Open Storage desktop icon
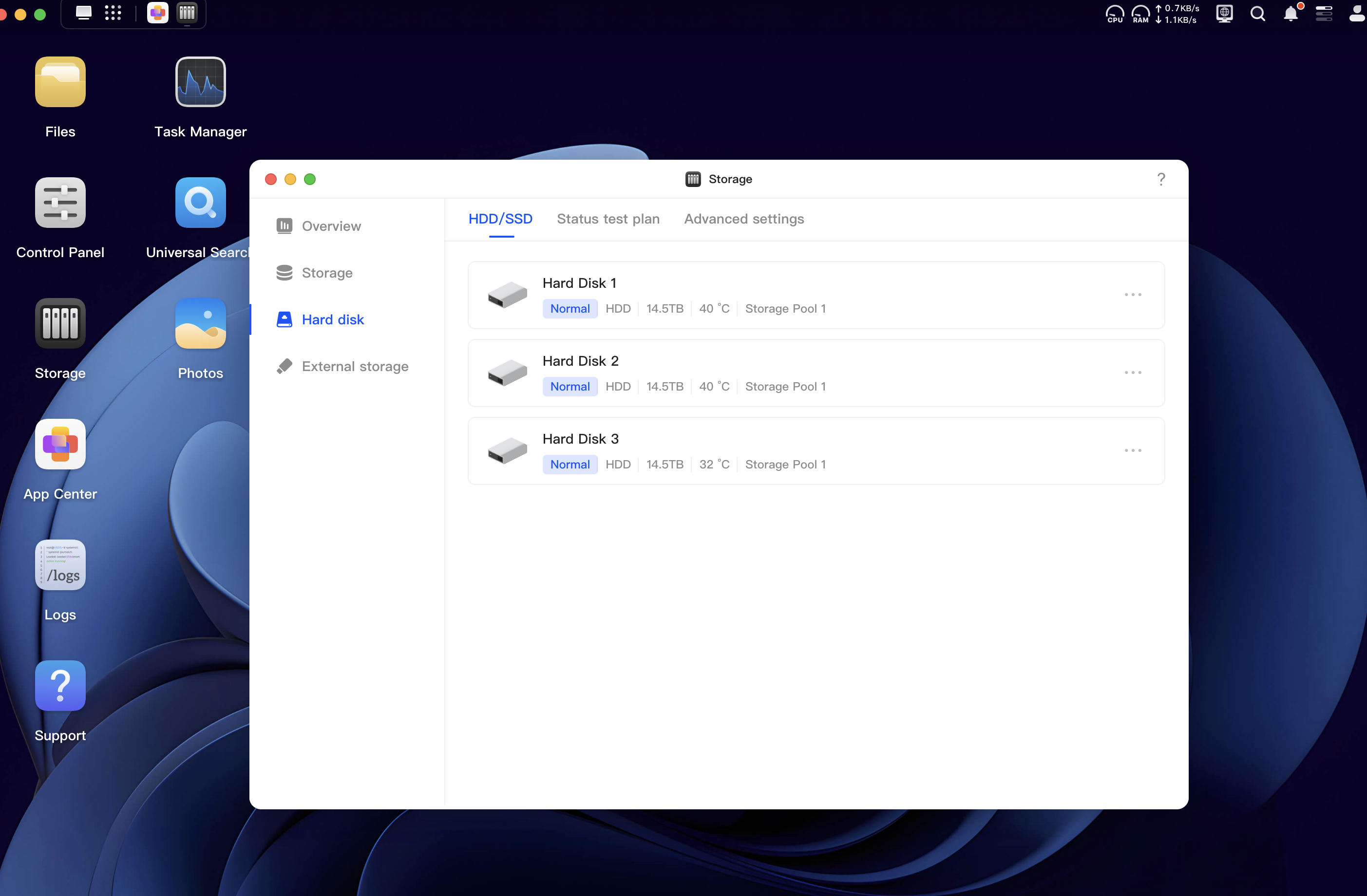The width and height of the screenshot is (1367, 896). click(60, 323)
